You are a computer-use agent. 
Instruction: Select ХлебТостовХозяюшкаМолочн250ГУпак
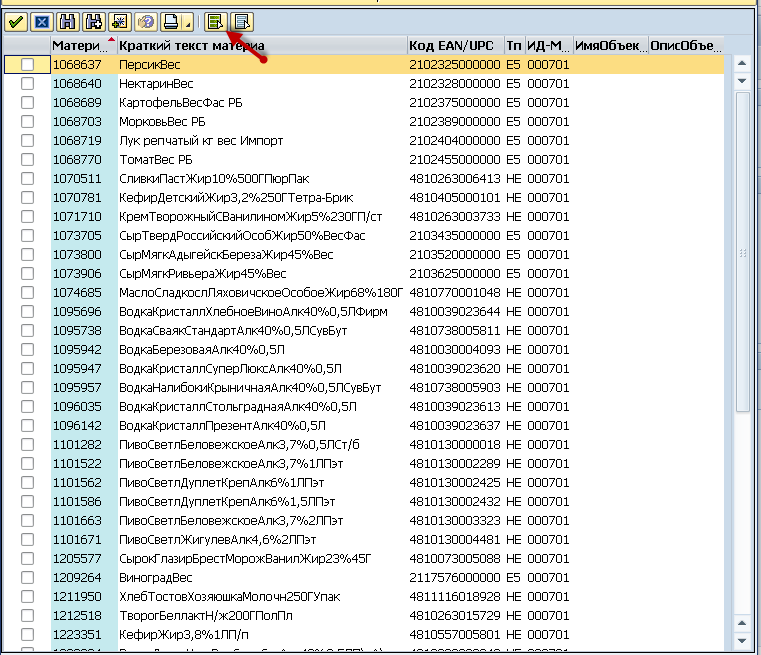pos(230,596)
